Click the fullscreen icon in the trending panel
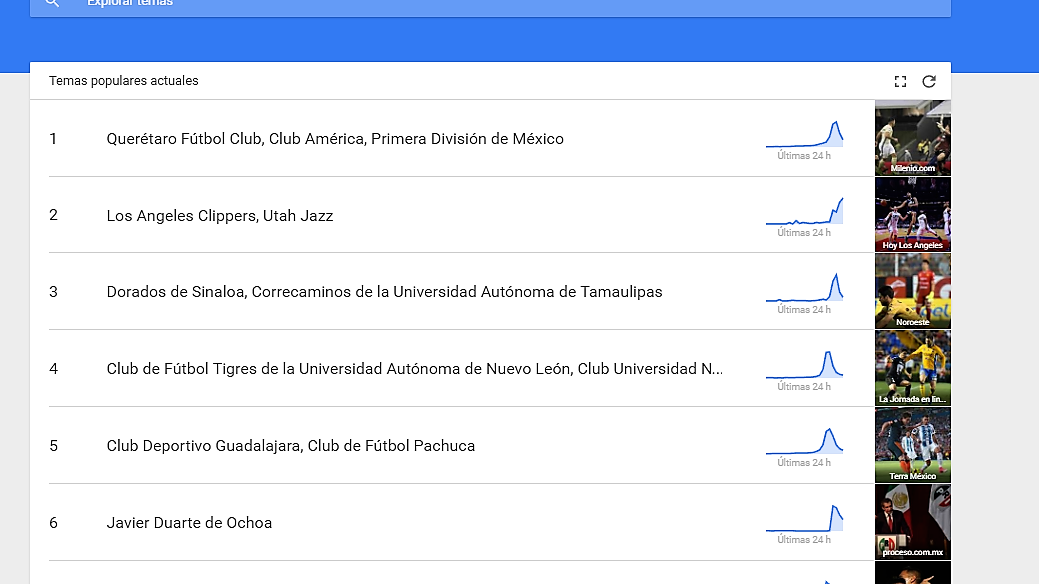Viewport: 1039px width, 584px height. pyautogui.click(x=900, y=82)
